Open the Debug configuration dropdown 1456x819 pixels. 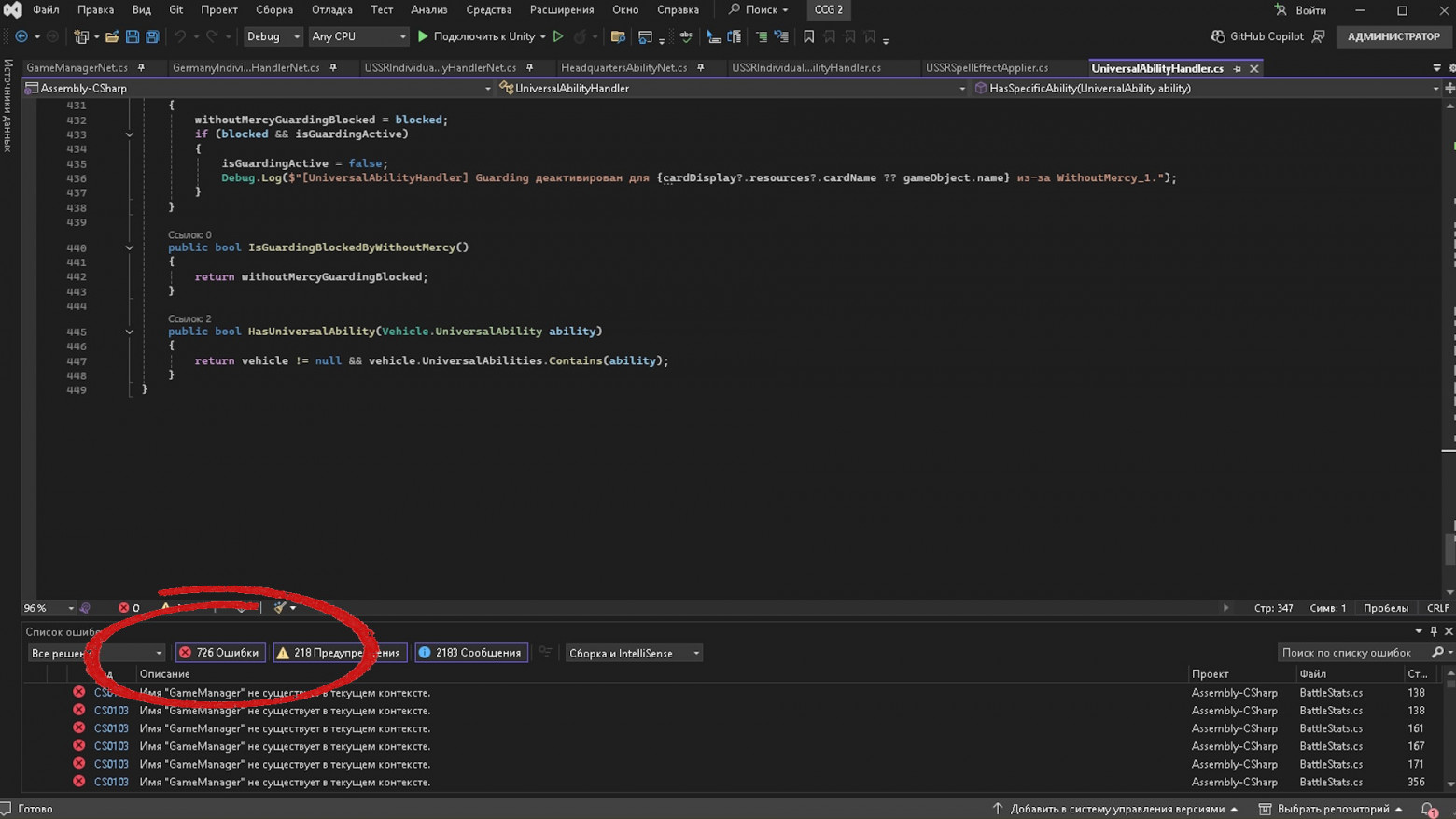point(273,36)
